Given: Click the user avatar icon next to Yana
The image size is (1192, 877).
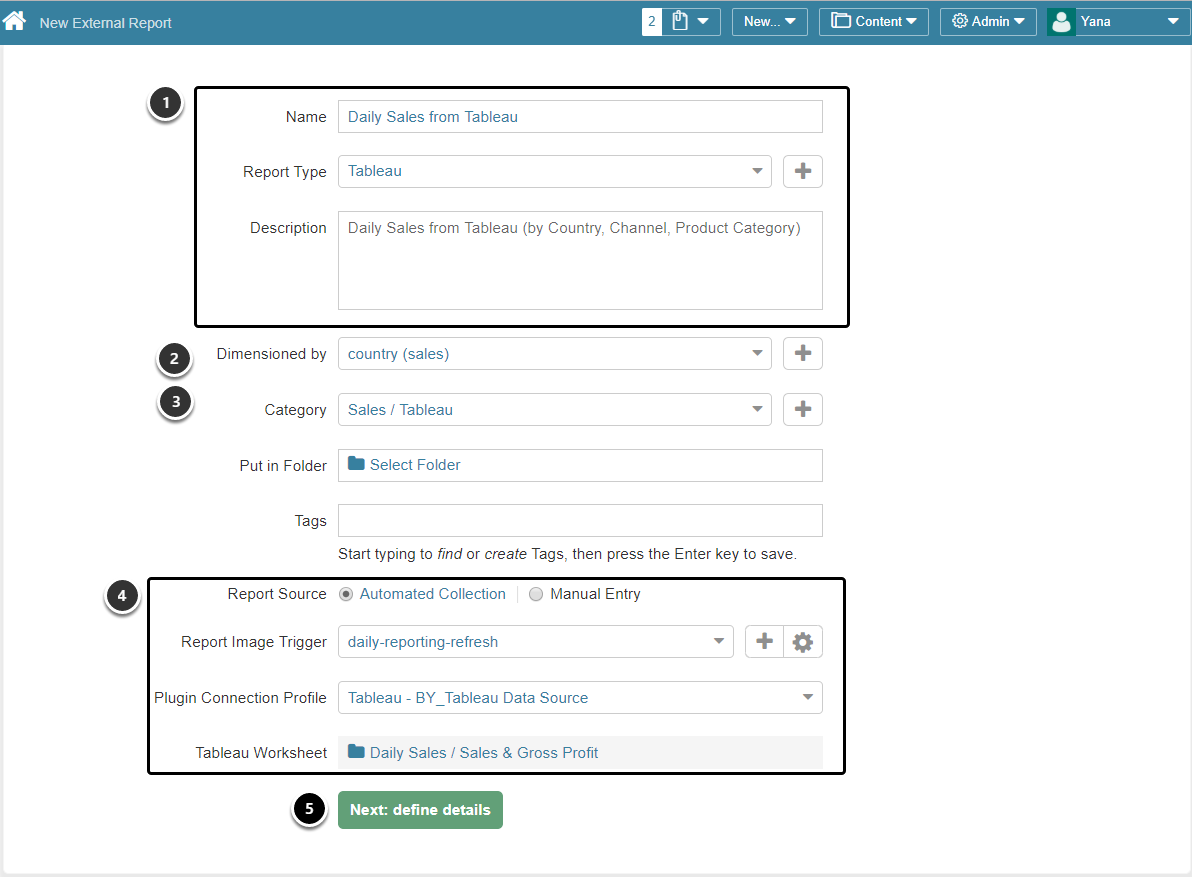Looking at the screenshot, I should [x=1060, y=21].
